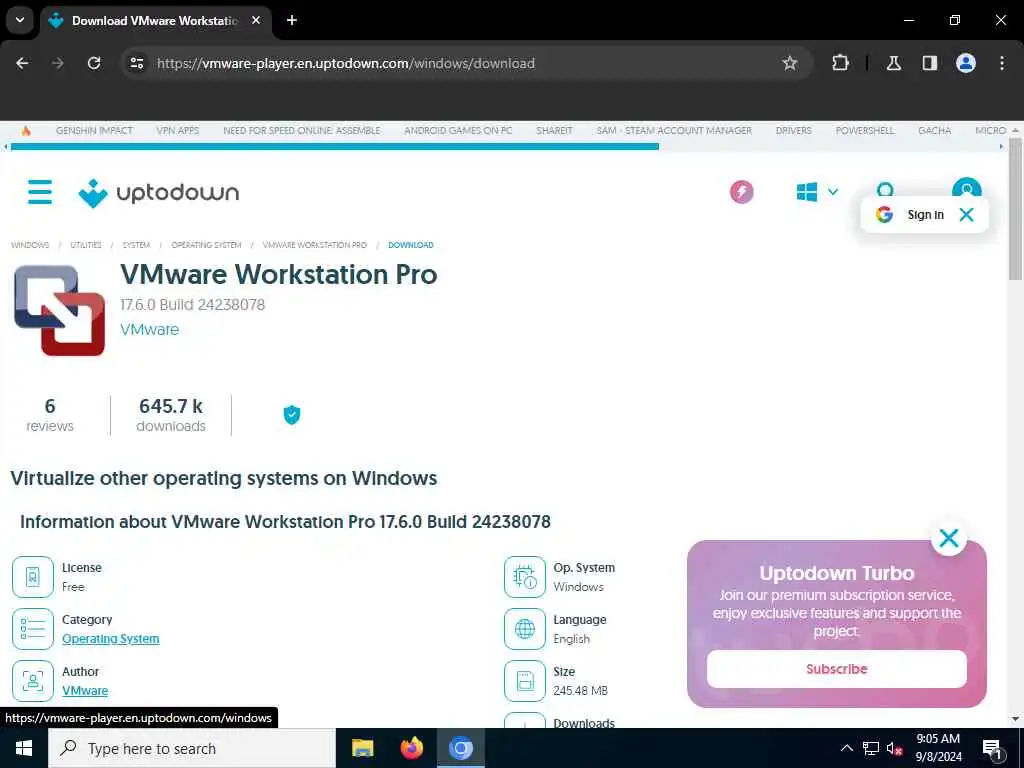Open ANDROID GAMES ON PC link
This screenshot has width=1024, height=768.
pos(458,131)
